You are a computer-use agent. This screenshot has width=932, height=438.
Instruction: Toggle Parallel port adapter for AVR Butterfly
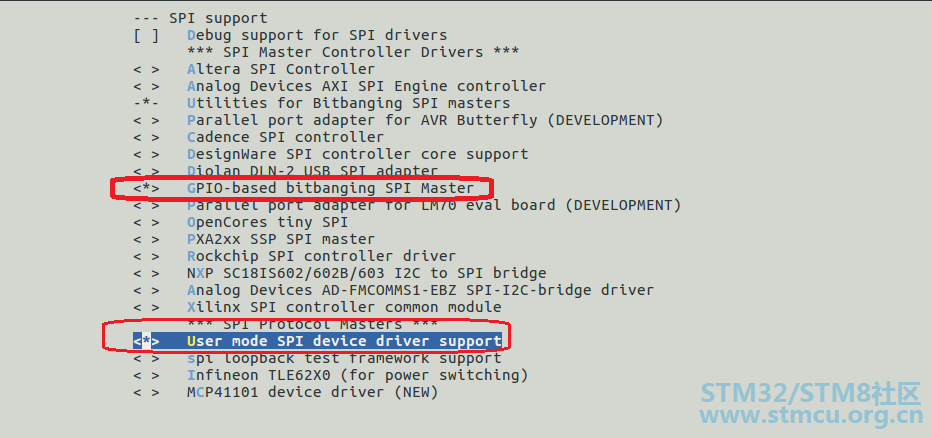tap(398, 120)
